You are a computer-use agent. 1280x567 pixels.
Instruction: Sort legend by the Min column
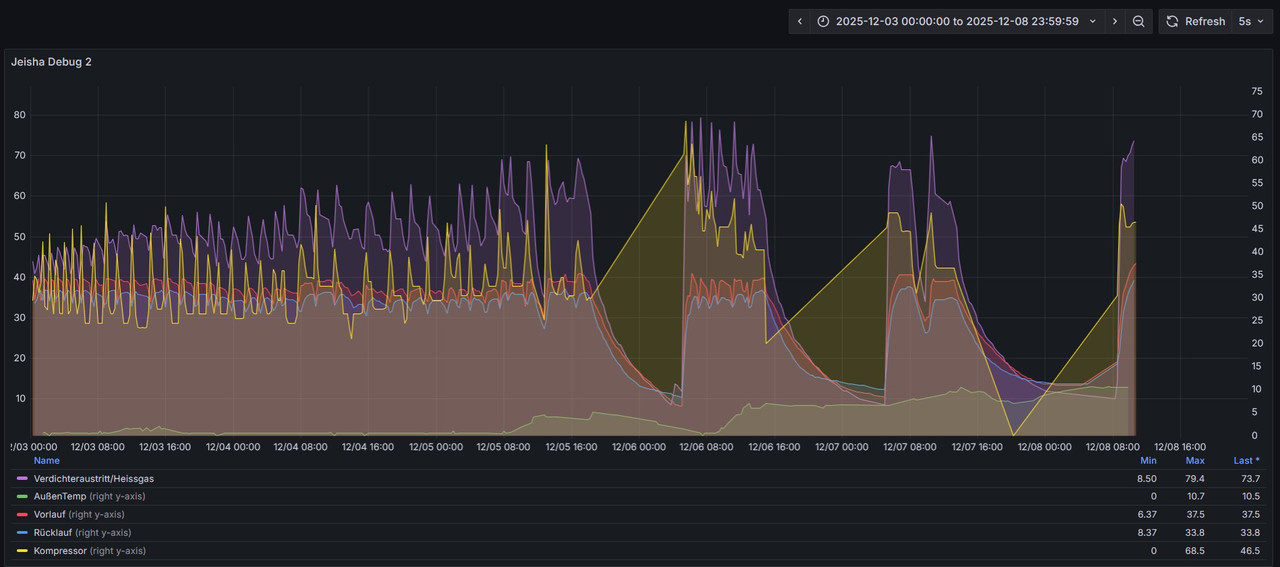pyautogui.click(x=1149, y=461)
